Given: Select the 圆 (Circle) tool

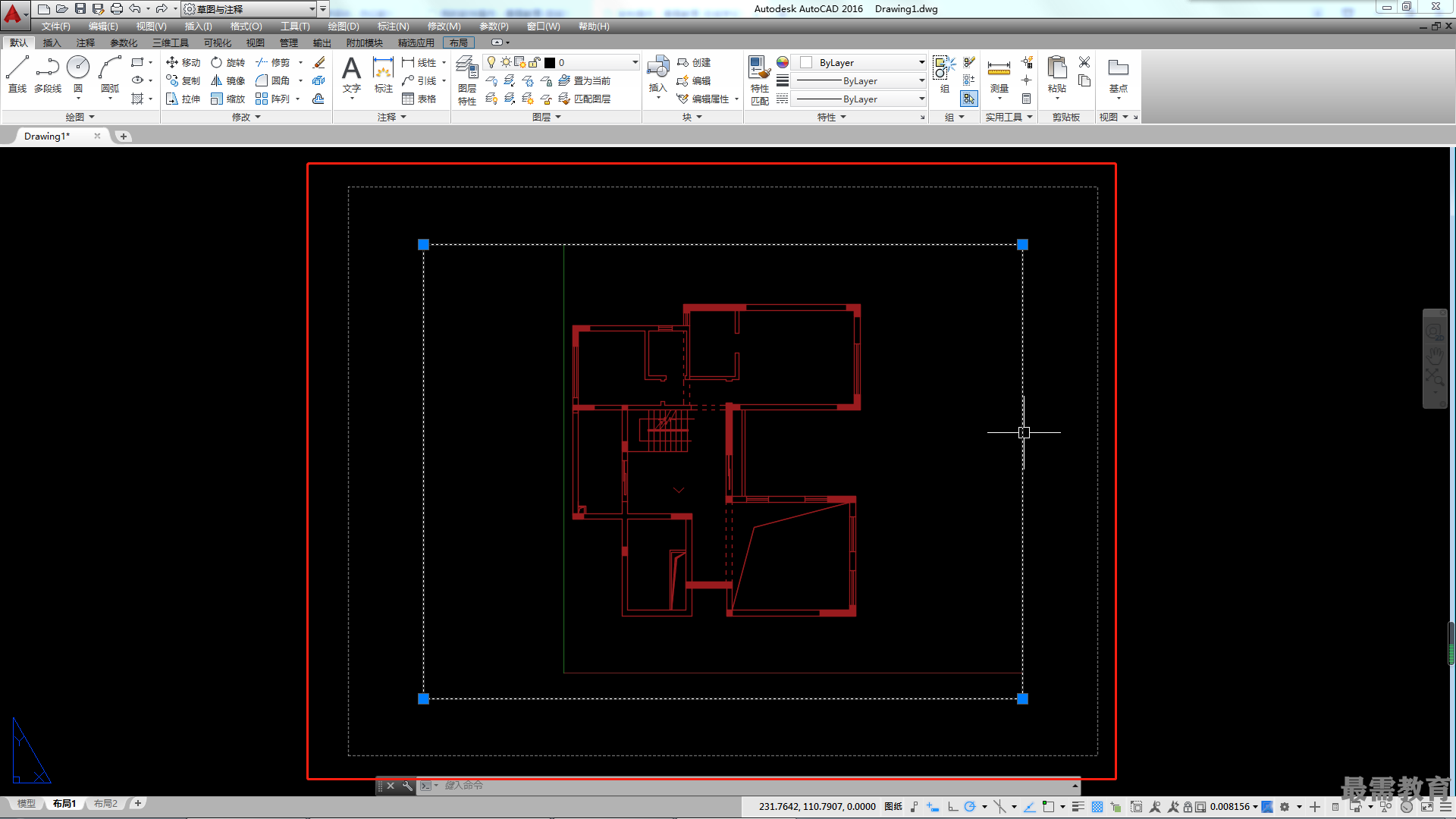Looking at the screenshot, I should (78, 74).
